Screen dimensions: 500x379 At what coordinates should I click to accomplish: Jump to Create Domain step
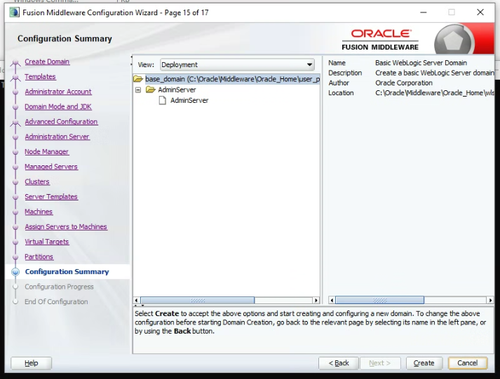47,62
